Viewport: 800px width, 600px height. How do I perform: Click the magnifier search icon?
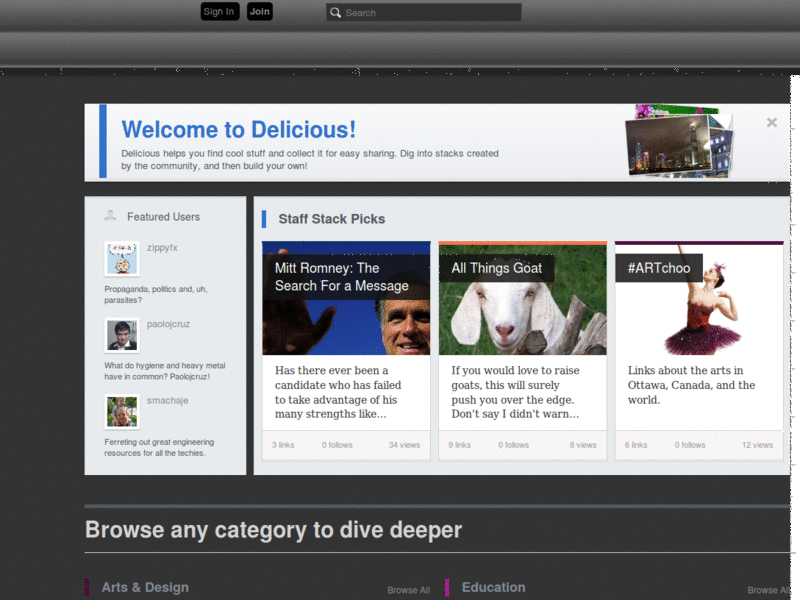coord(335,13)
